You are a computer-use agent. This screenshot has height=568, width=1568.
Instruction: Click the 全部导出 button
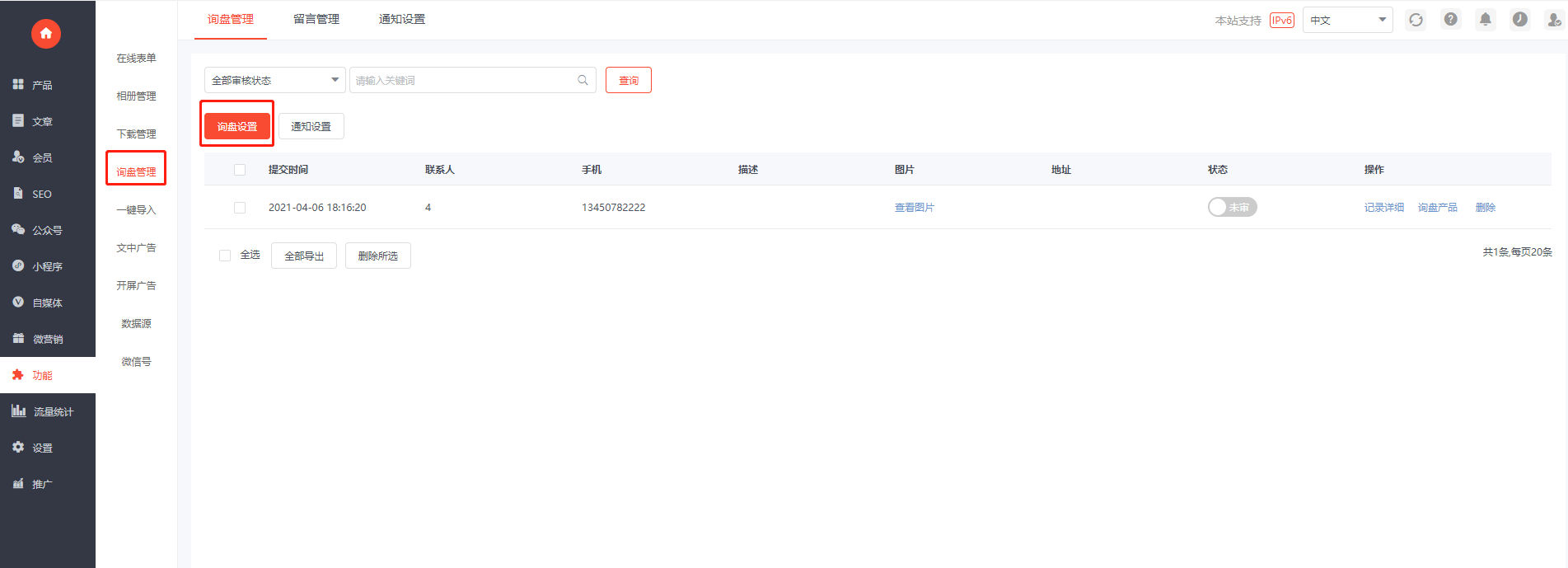pyautogui.click(x=304, y=256)
